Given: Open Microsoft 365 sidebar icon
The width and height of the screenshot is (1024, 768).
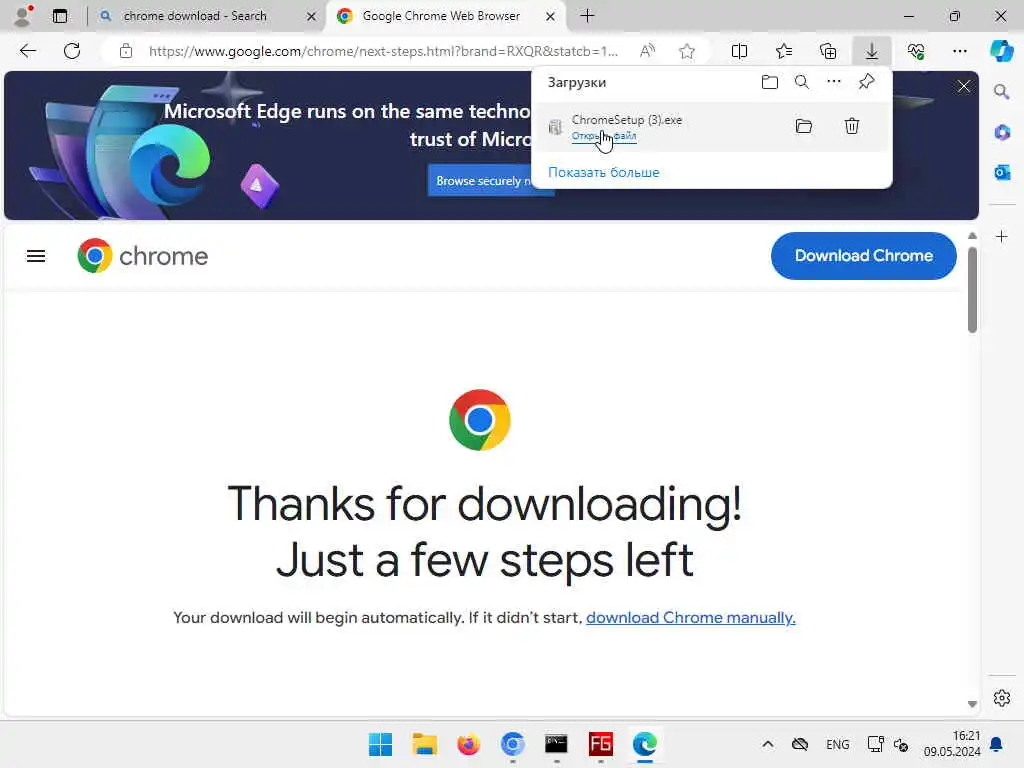Looking at the screenshot, I should [1002, 133].
